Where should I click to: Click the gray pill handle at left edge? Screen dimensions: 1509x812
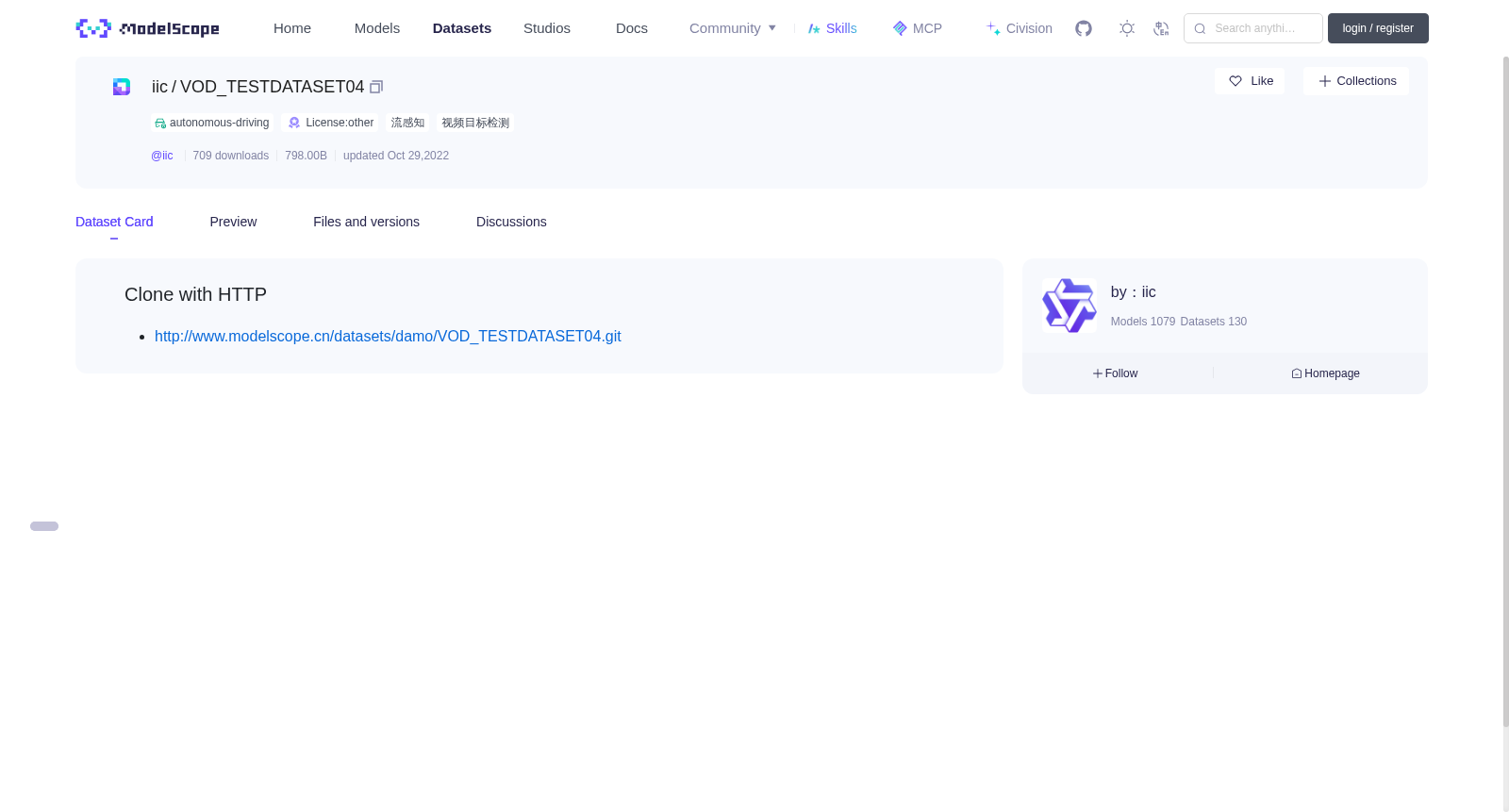pyautogui.click(x=44, y=526)
